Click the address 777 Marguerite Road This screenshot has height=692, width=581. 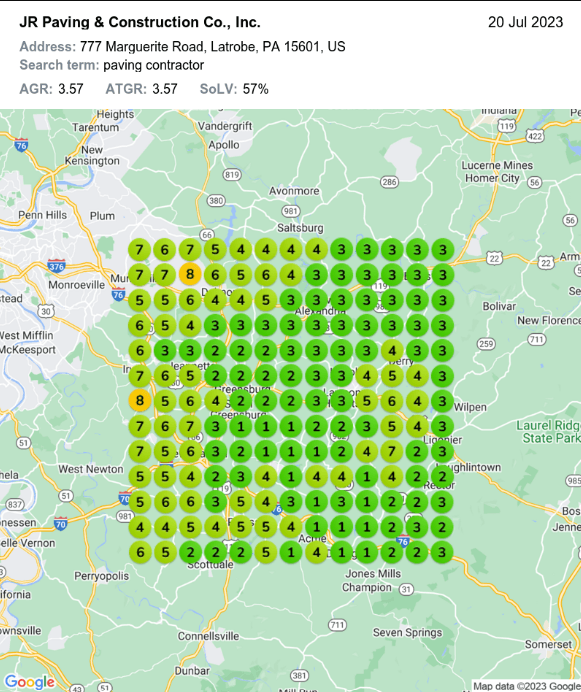coord(212,46)
